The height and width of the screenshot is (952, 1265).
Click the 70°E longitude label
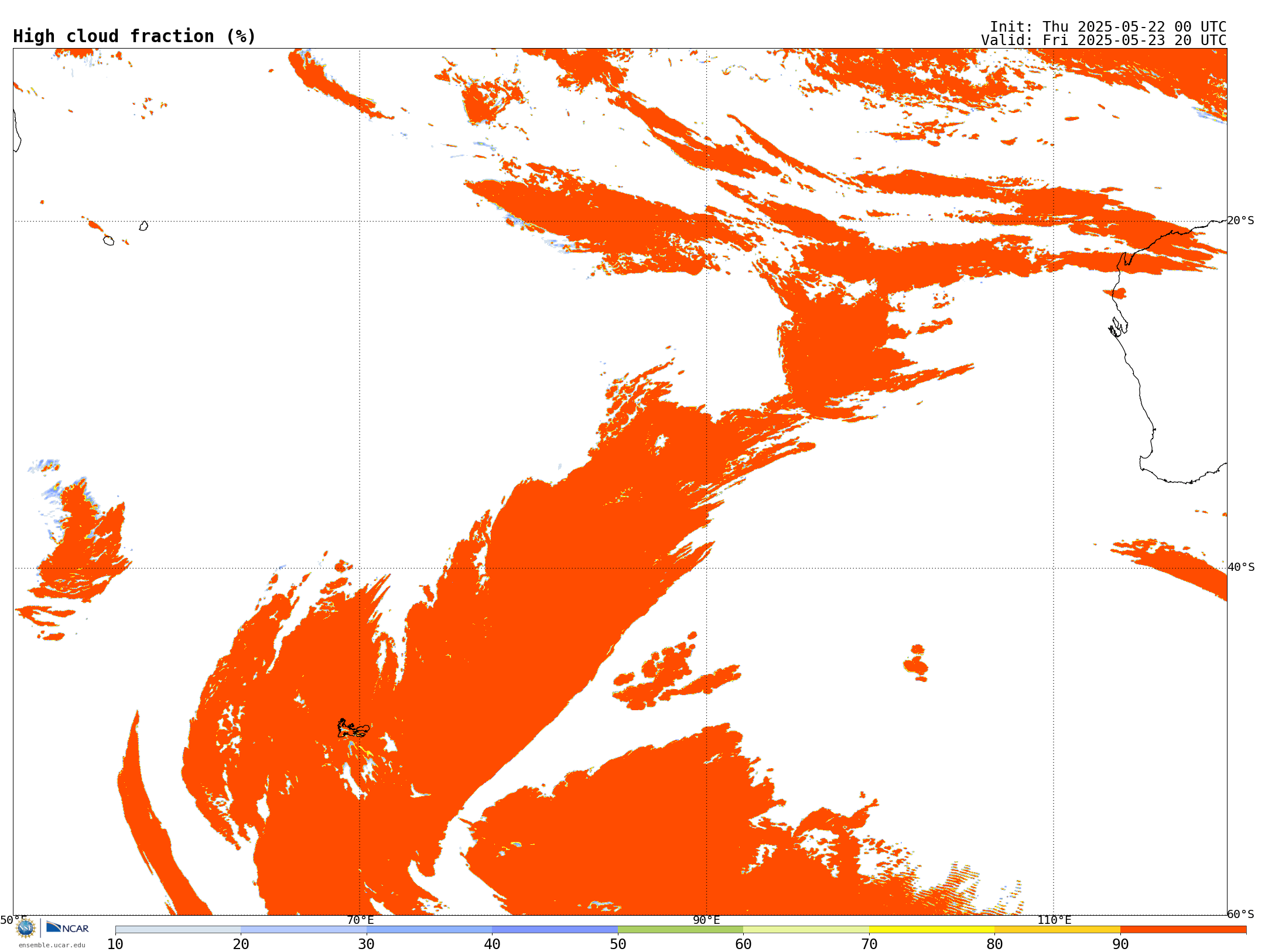[360, 920]
